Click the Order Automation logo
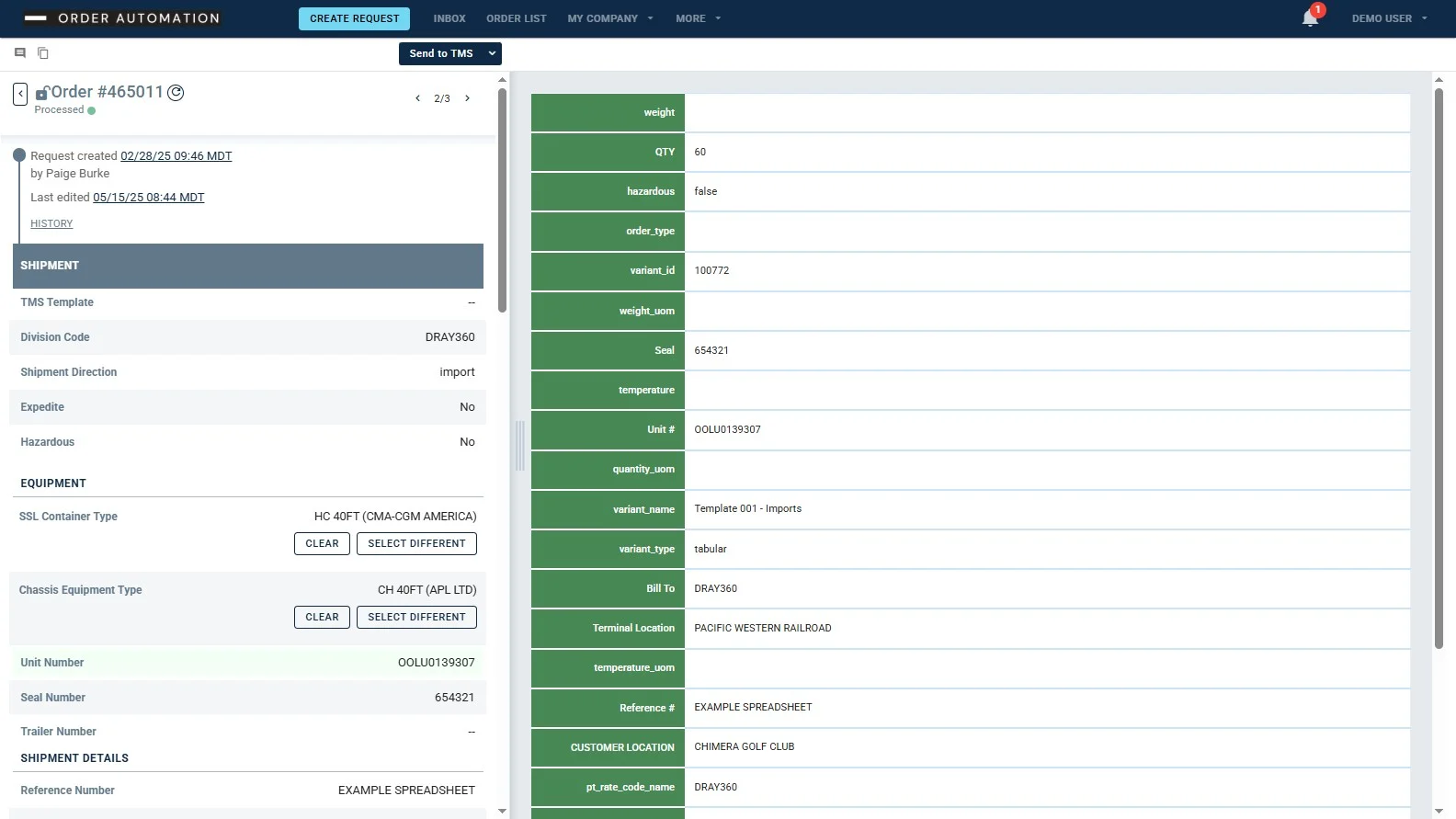 point(121,18)
